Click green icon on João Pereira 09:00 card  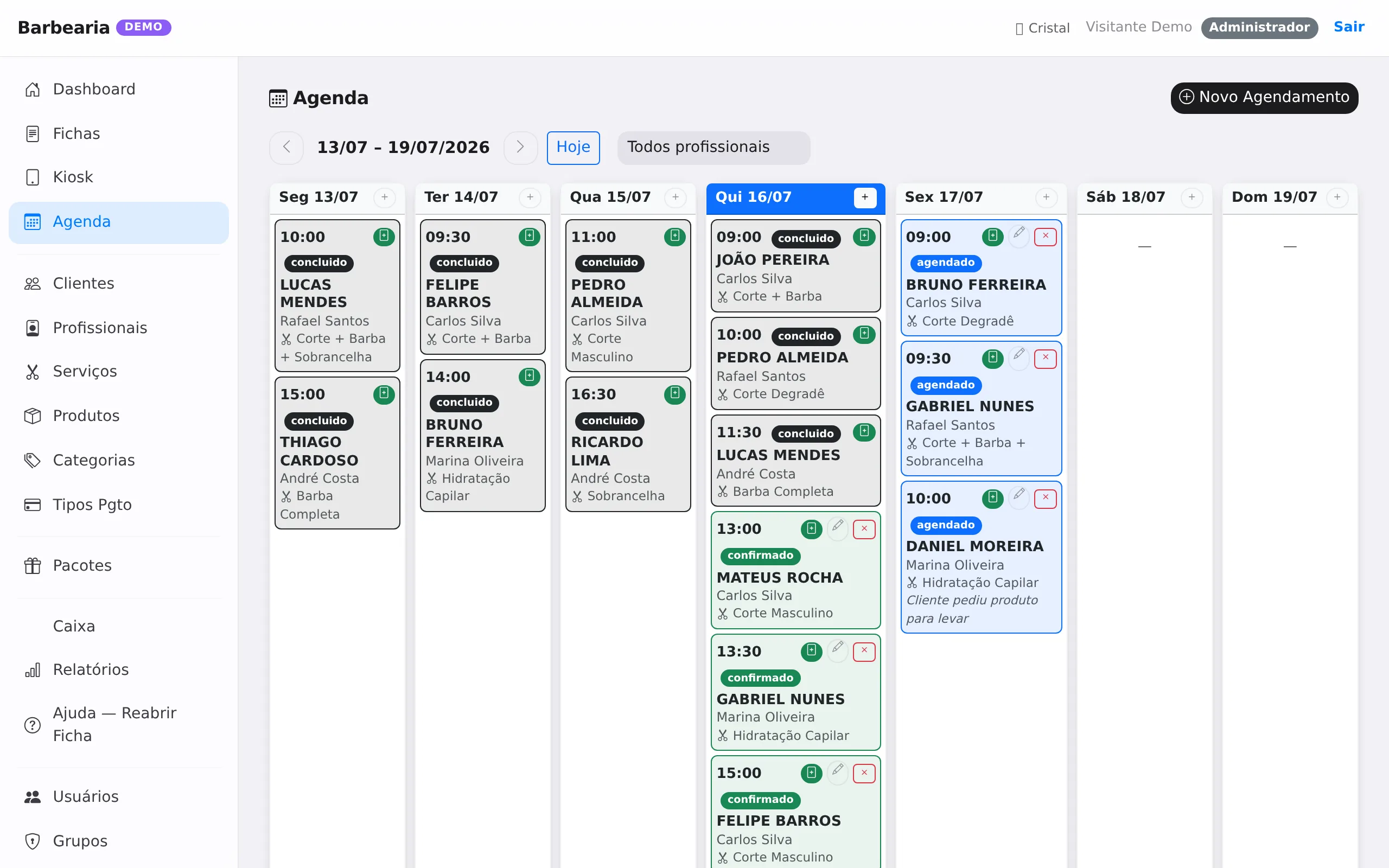coord(864,237)
